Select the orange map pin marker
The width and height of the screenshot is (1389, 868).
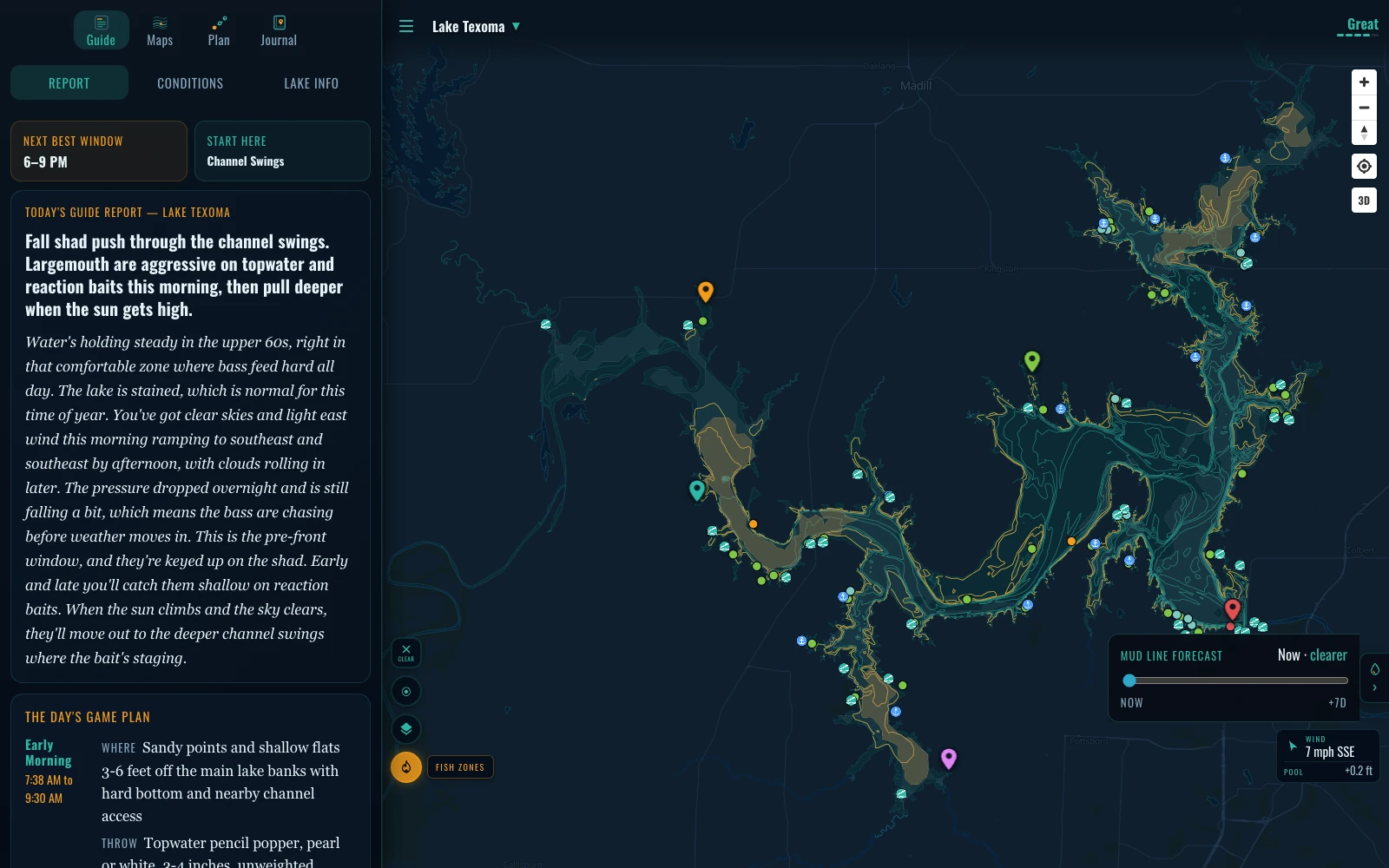(x=706, y=292)
